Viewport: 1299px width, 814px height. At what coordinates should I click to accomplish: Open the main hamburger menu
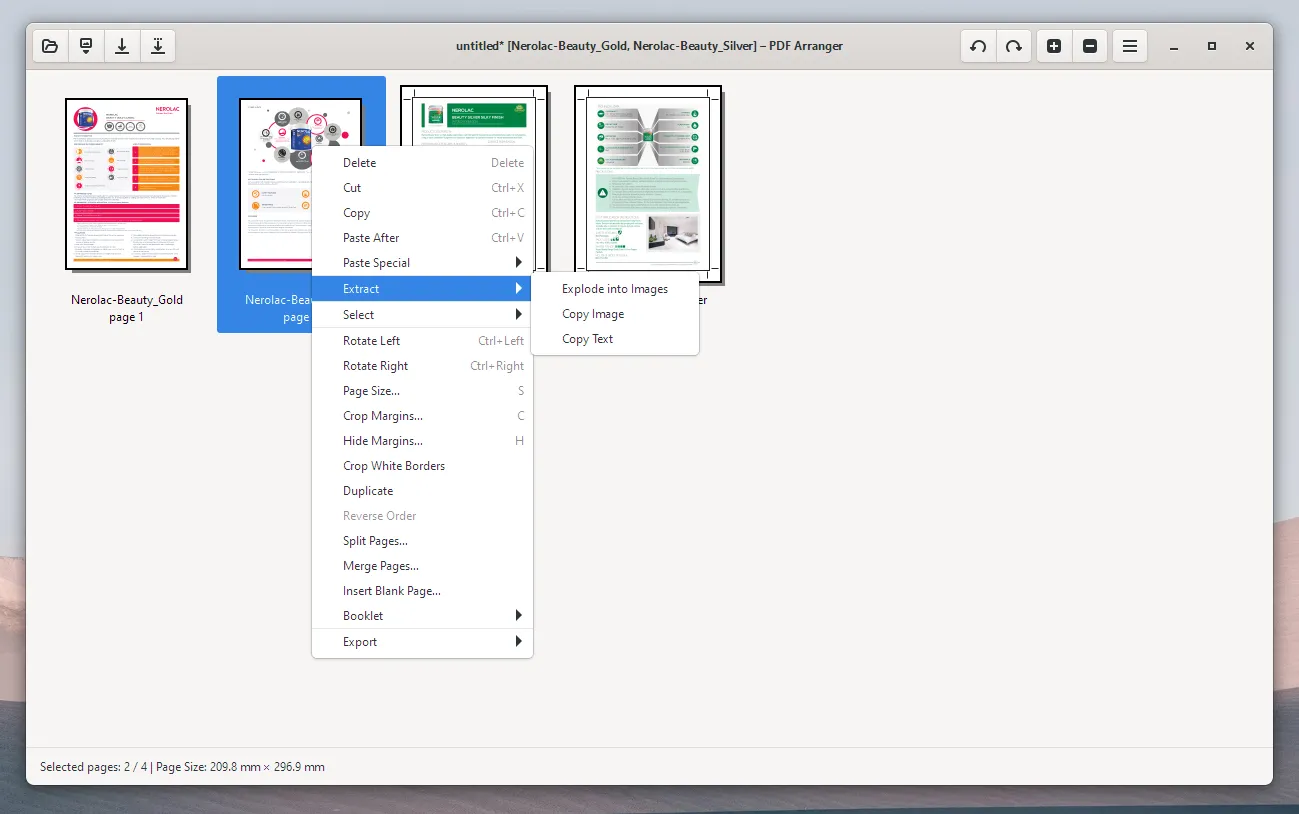(1130, 45)
